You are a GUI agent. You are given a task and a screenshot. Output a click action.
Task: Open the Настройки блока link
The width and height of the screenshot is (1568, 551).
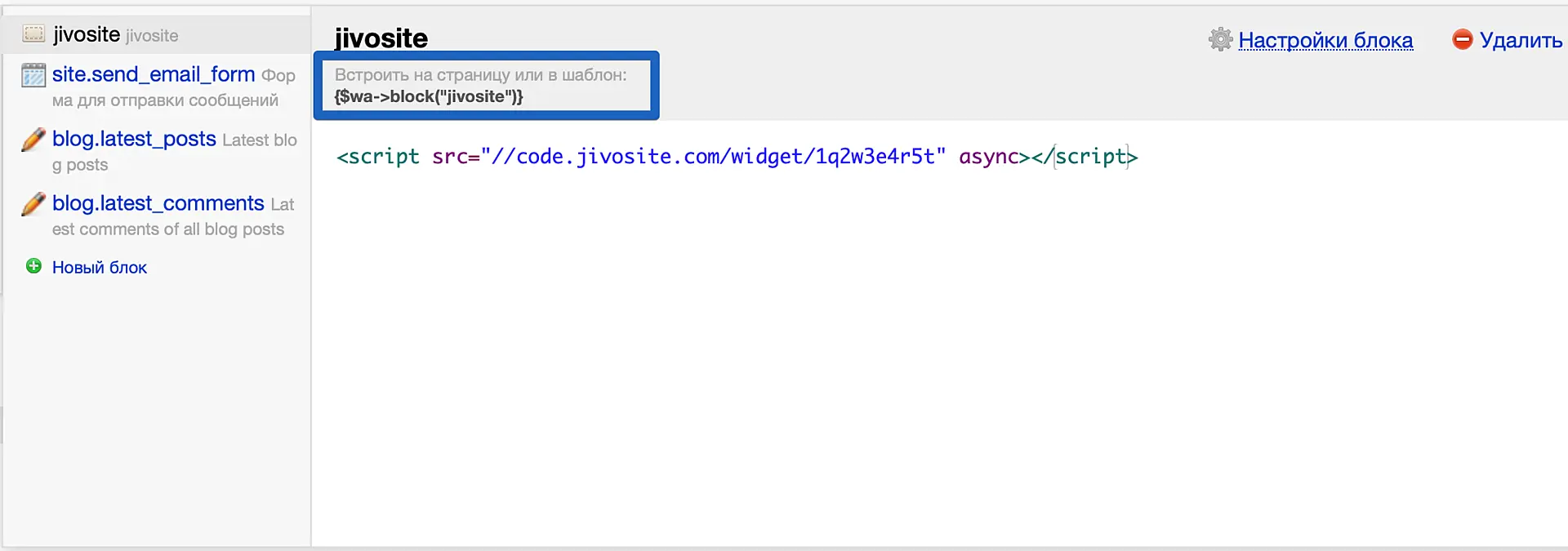tap(1325, 40)
